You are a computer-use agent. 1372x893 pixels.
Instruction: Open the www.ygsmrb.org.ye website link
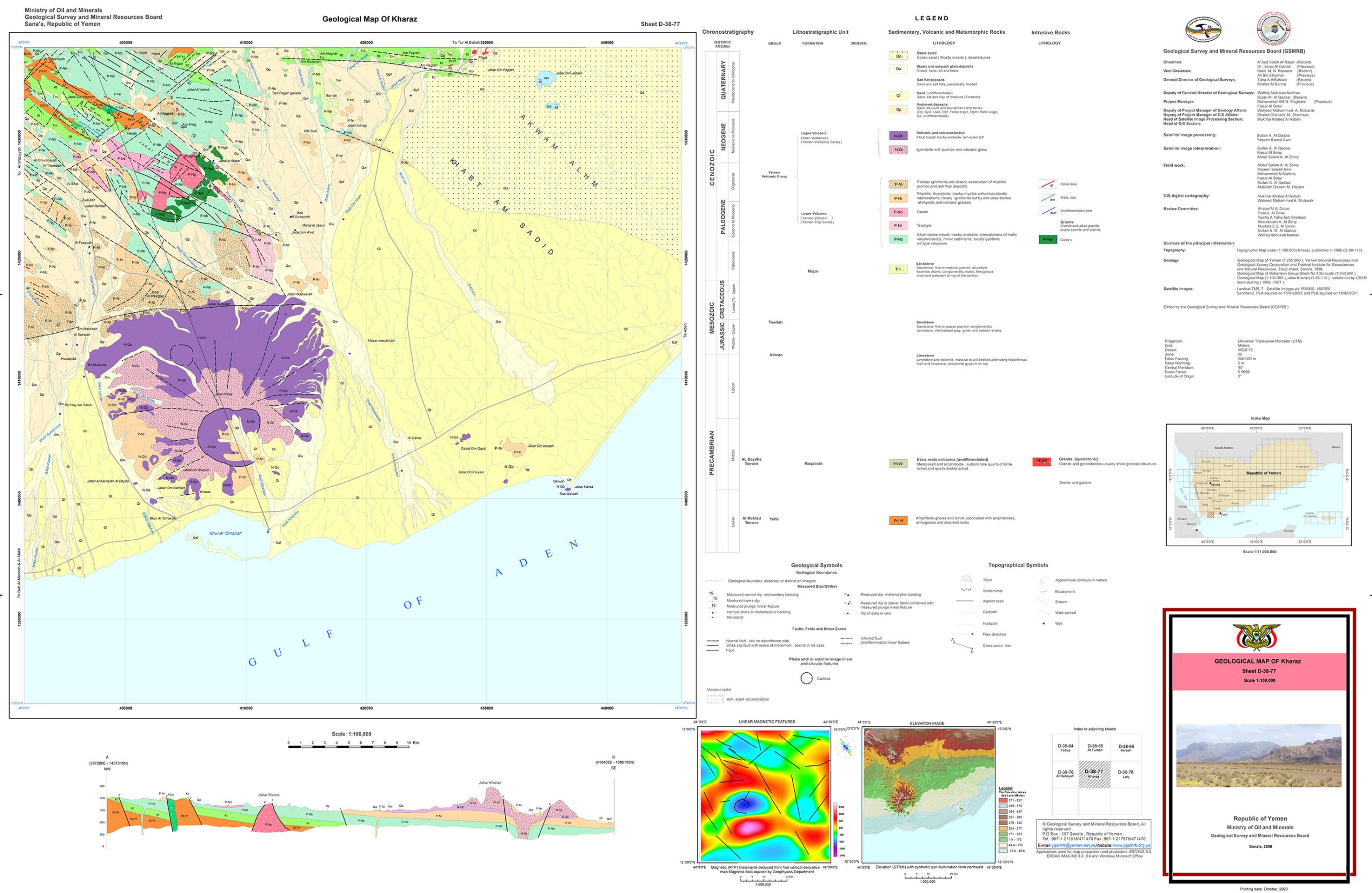1131,845
